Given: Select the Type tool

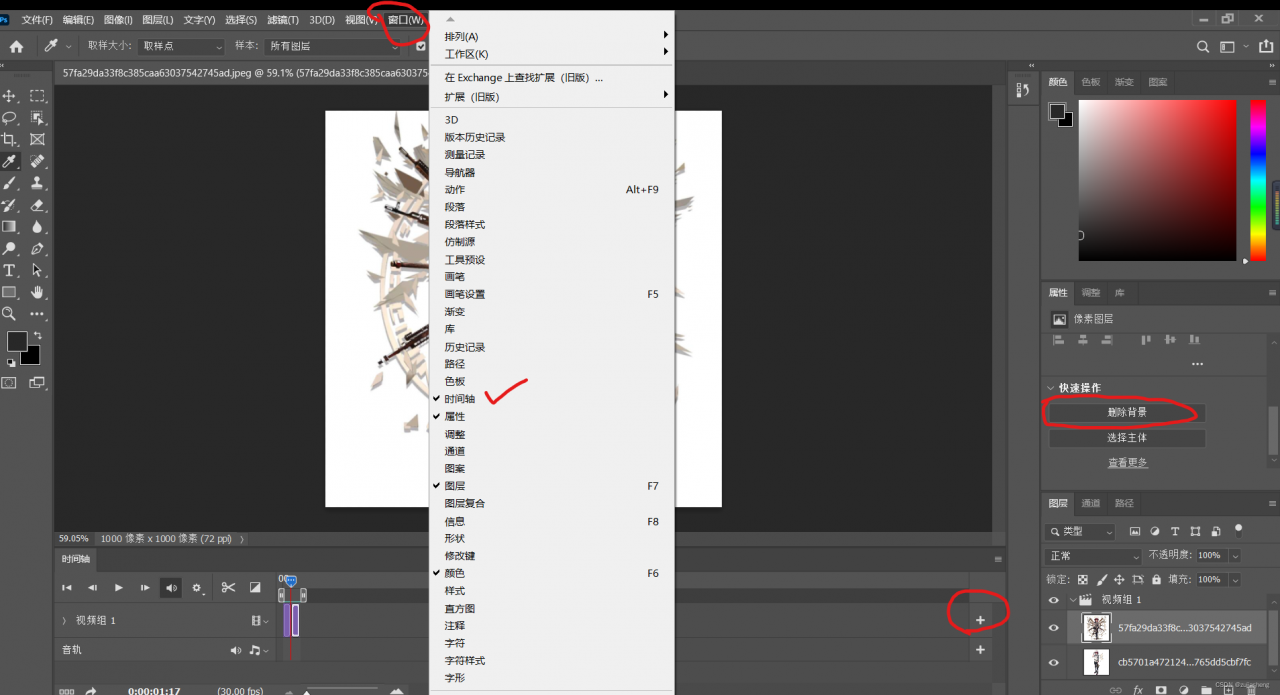Looking at the screenshot, I should pyautogui.click(x=10, y=271).
